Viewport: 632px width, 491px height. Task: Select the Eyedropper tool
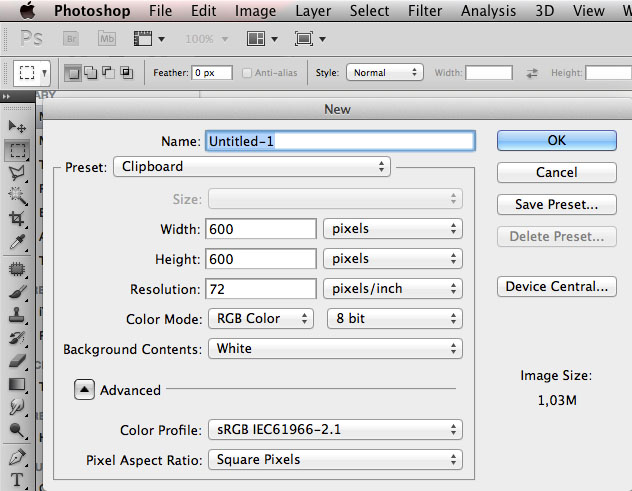[x=17, y=242]
